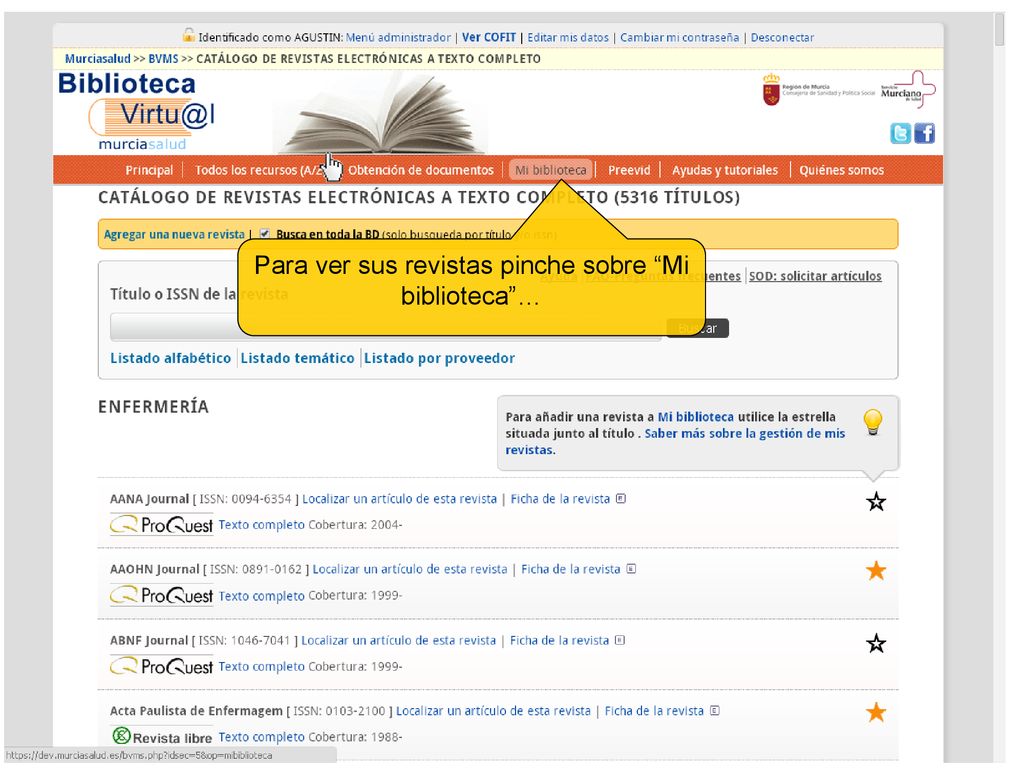This screenshot has height=768, width=1024.
Task: Click the padlock icon beside Identificado como
Action: (x=189, y=35)
